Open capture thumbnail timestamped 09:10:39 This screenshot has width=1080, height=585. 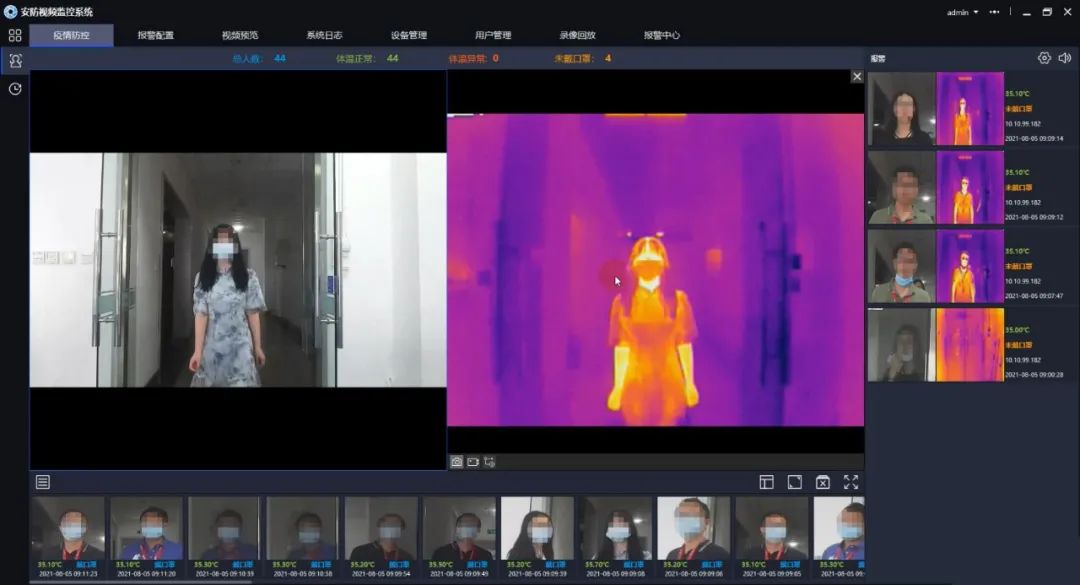[225, 537]
